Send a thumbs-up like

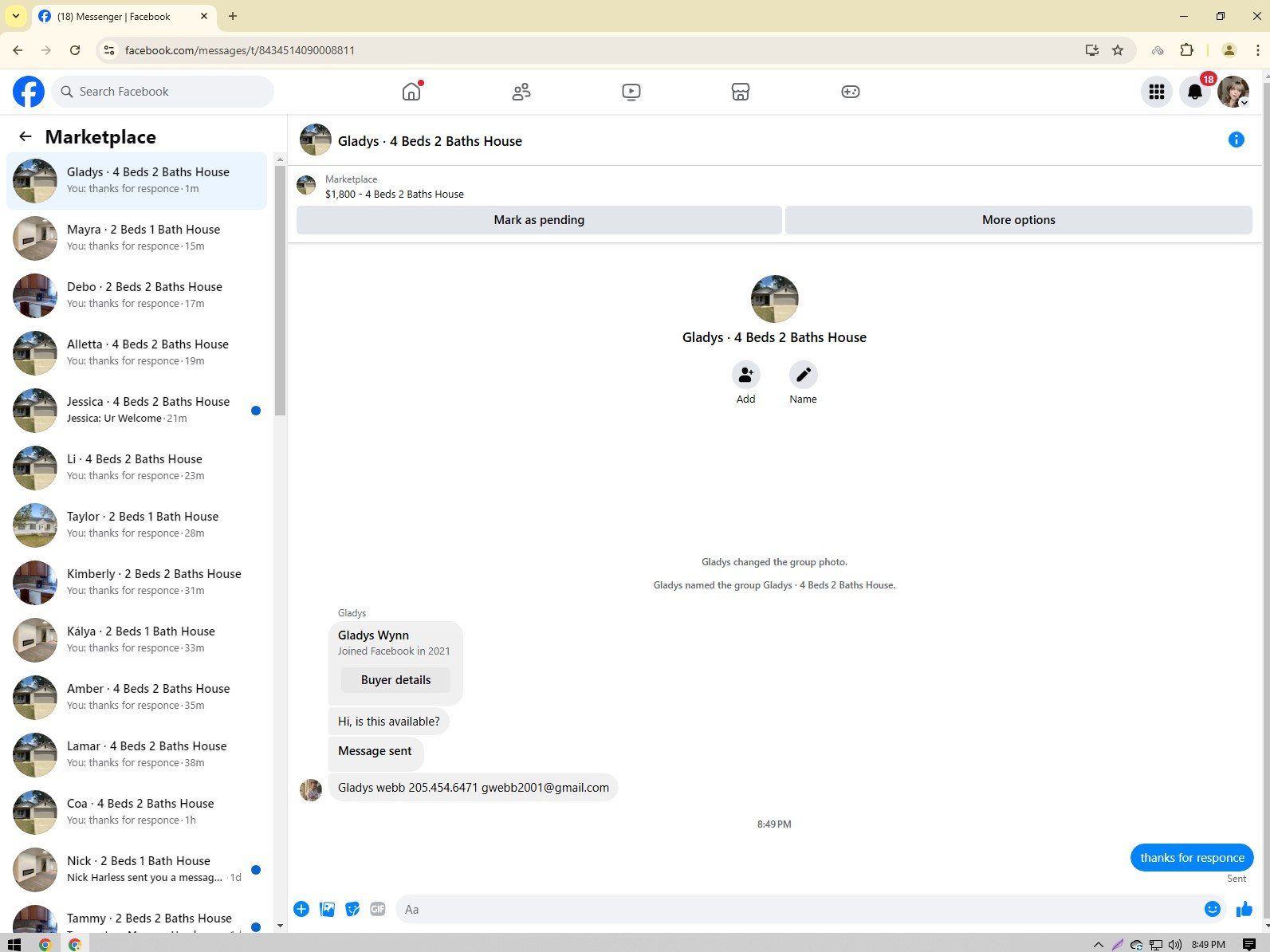pyautogui.click(x=1244, y=909)
